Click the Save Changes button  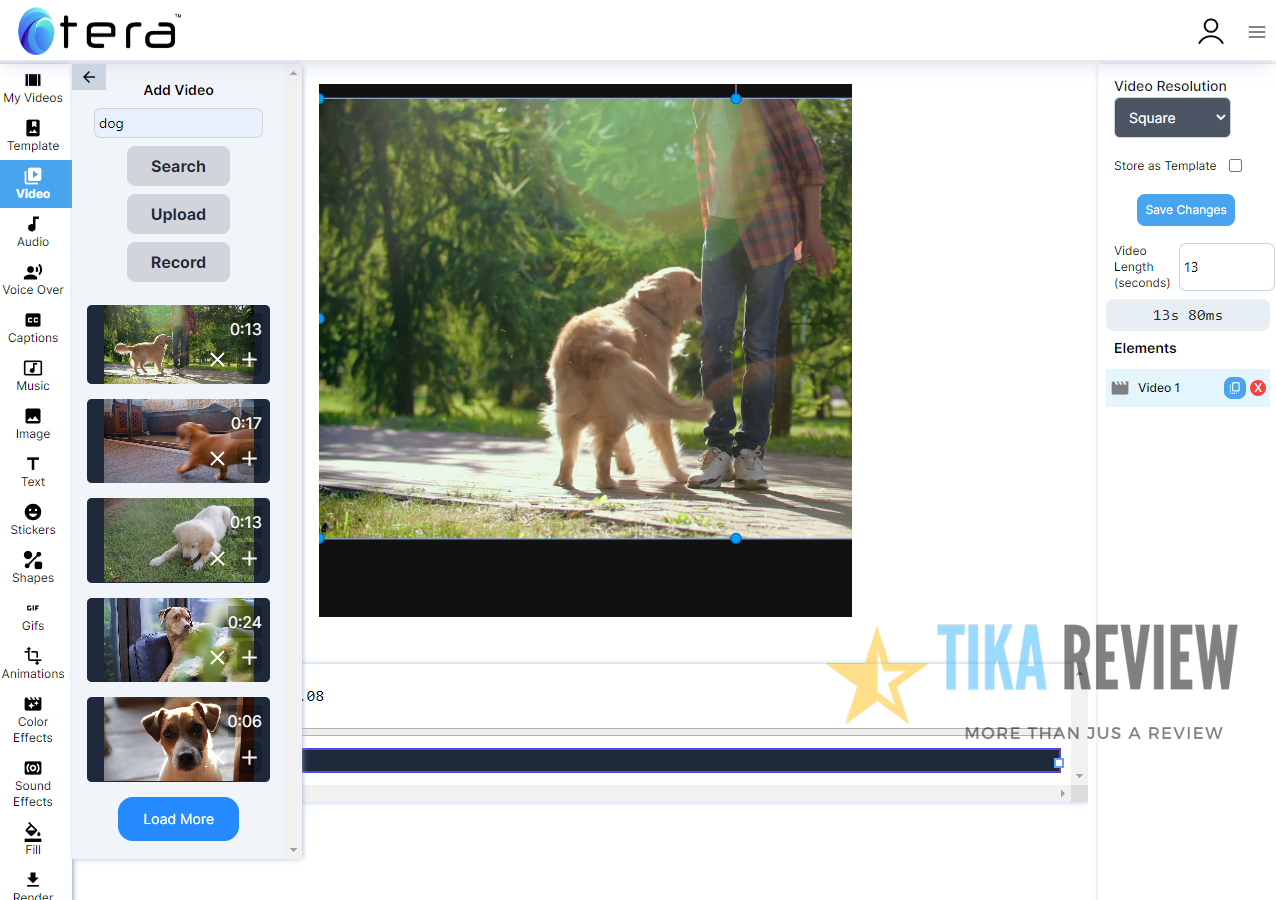click(x=1185, y=210)
